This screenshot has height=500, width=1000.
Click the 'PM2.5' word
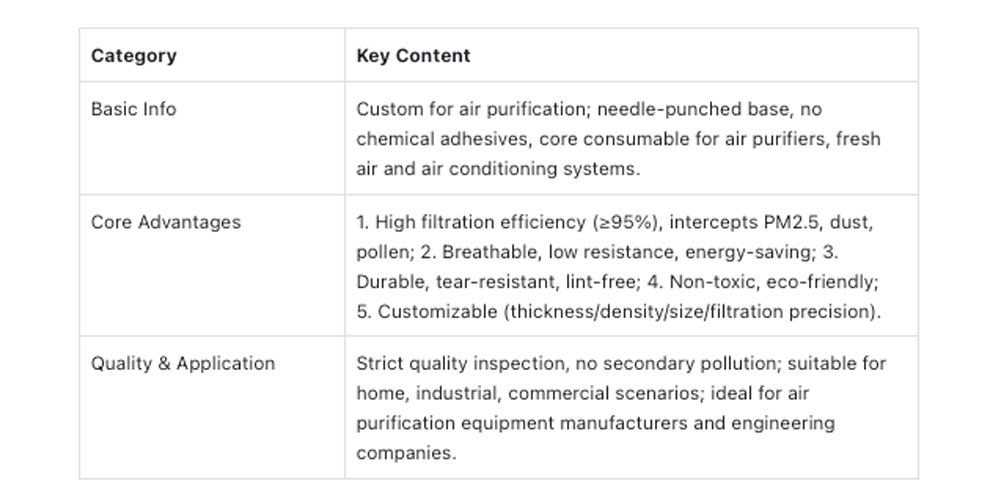coord(785,223)
